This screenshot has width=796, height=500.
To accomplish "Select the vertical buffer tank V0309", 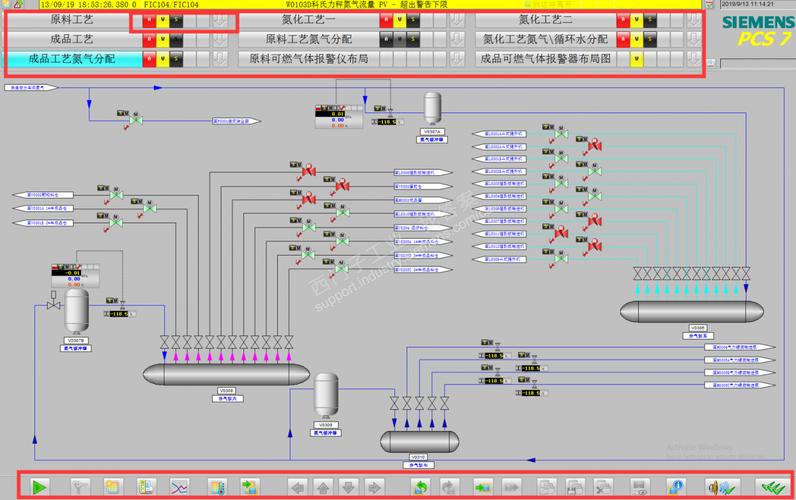I will pos(326,395).
